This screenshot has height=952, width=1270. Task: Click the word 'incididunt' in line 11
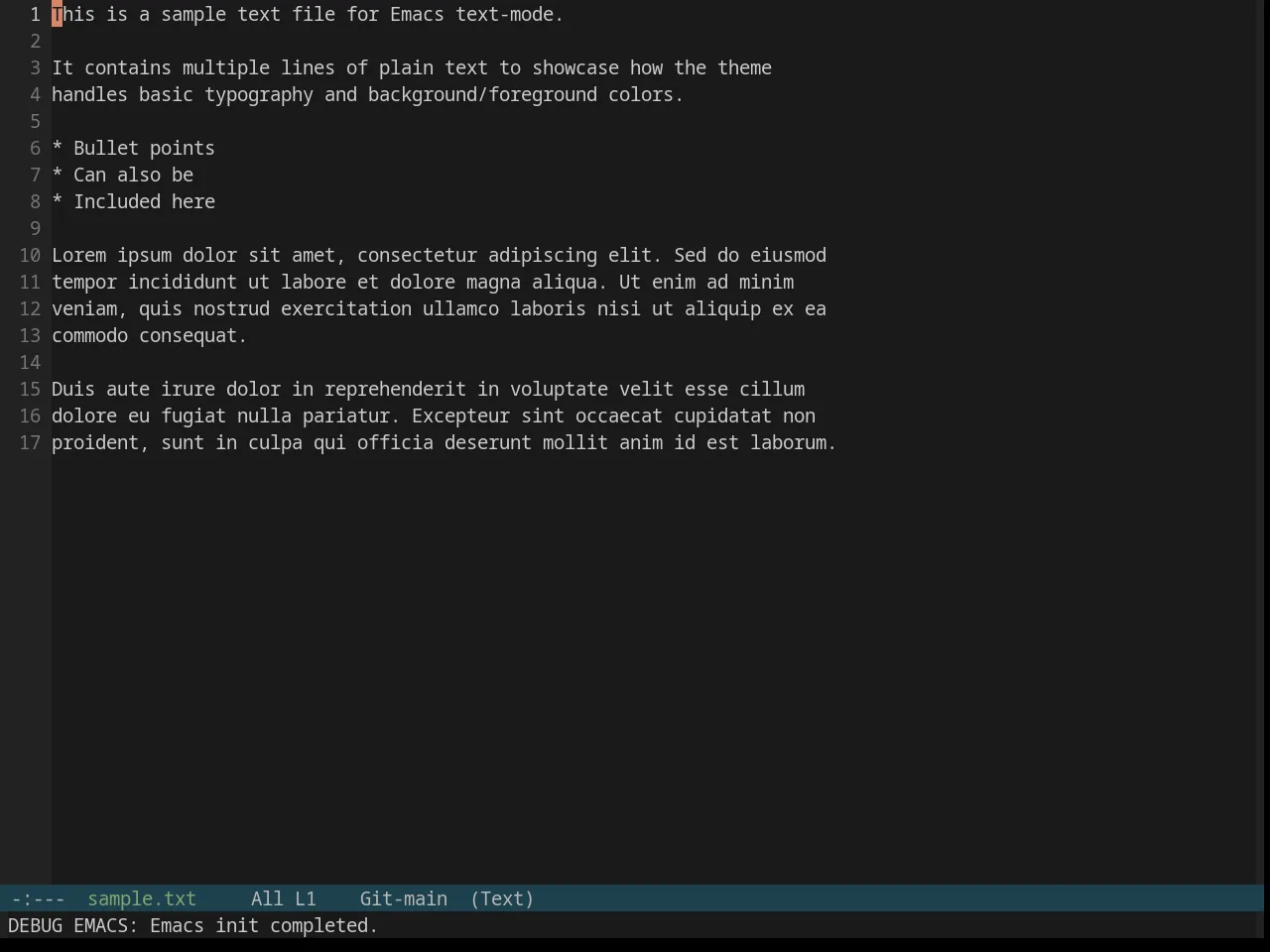tap(183, 282)
